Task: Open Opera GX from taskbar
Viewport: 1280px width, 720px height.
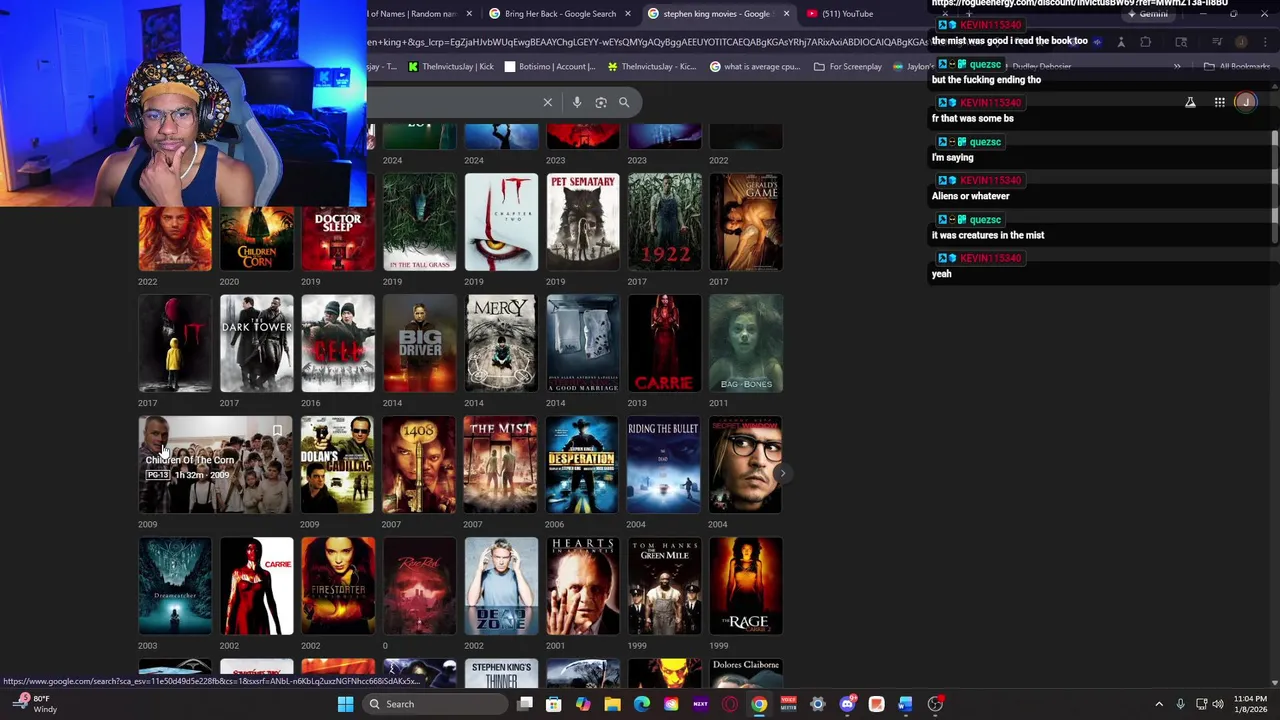Action: pos(730,704)
